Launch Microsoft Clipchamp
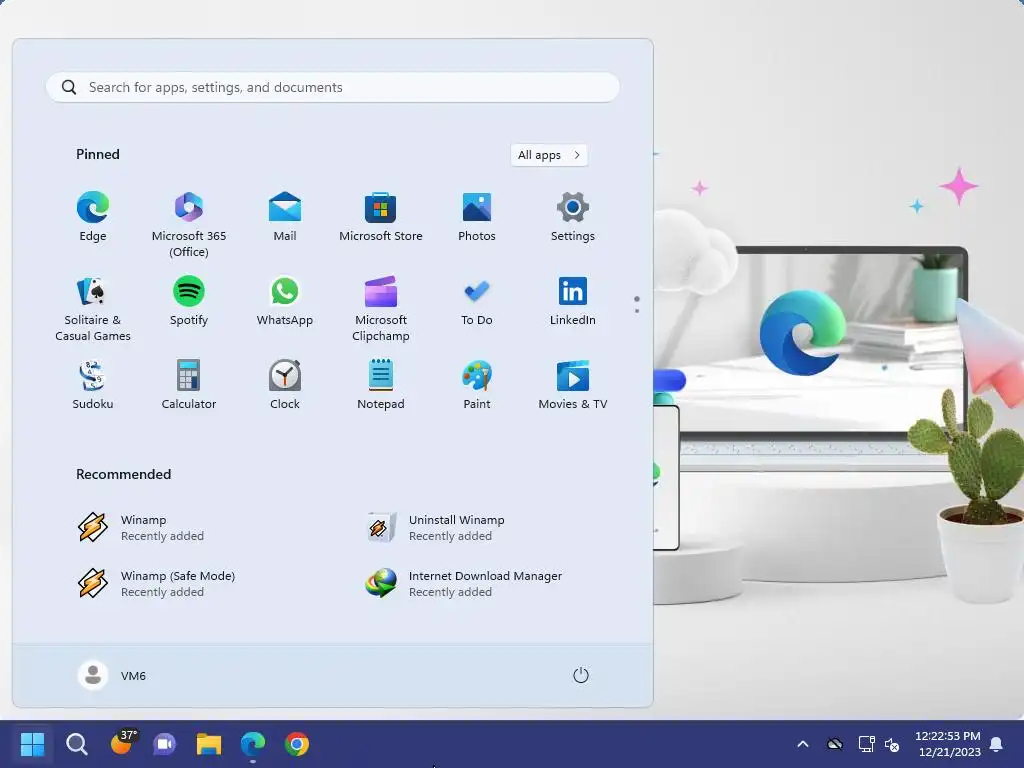Viewport: 1024px width, 768px height. click(381, 308)
